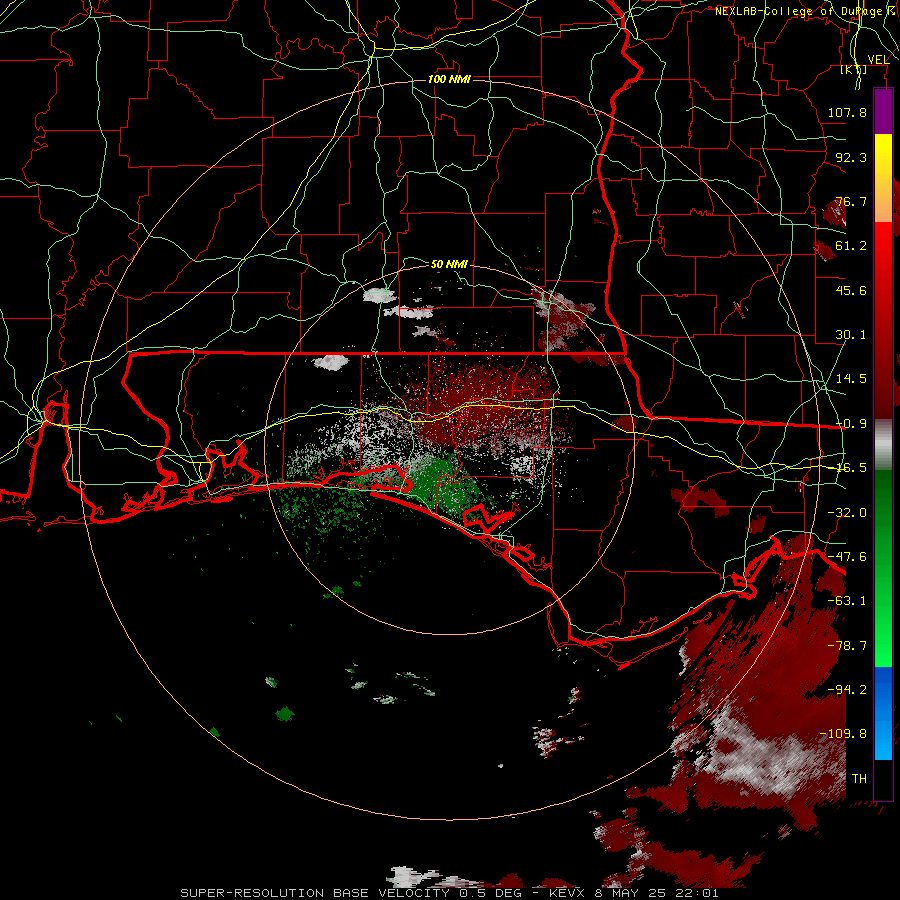Viewport: 900px width, 900px height.
Task: Click the 107.8 legend value
Action: 847,112
